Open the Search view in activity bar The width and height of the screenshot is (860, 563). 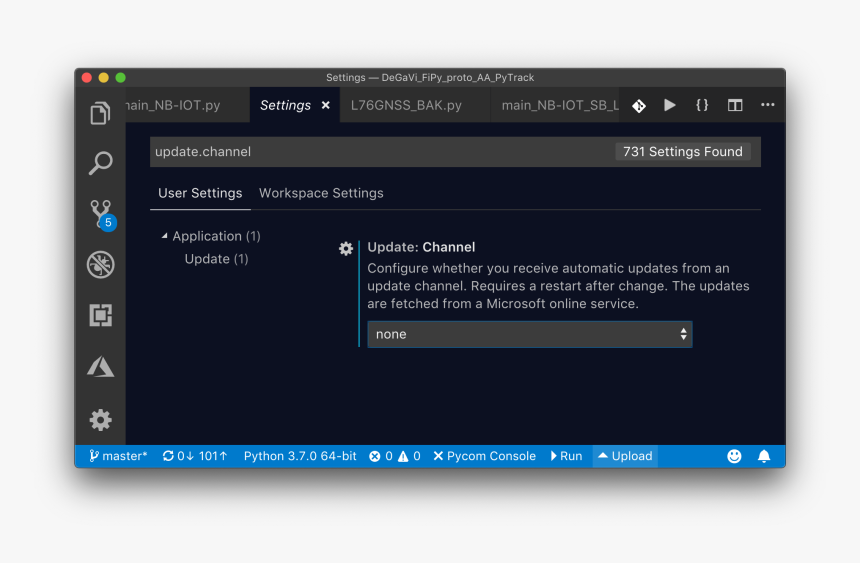(x=100, y=163)
